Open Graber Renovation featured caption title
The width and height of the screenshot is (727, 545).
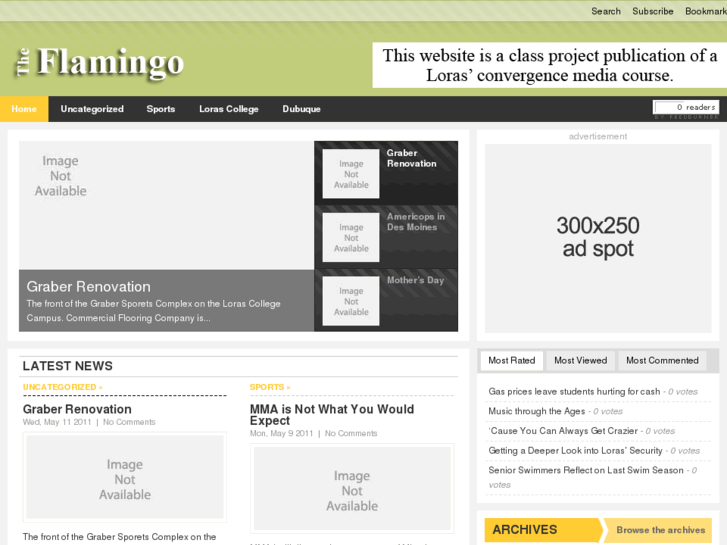[89, 287]
